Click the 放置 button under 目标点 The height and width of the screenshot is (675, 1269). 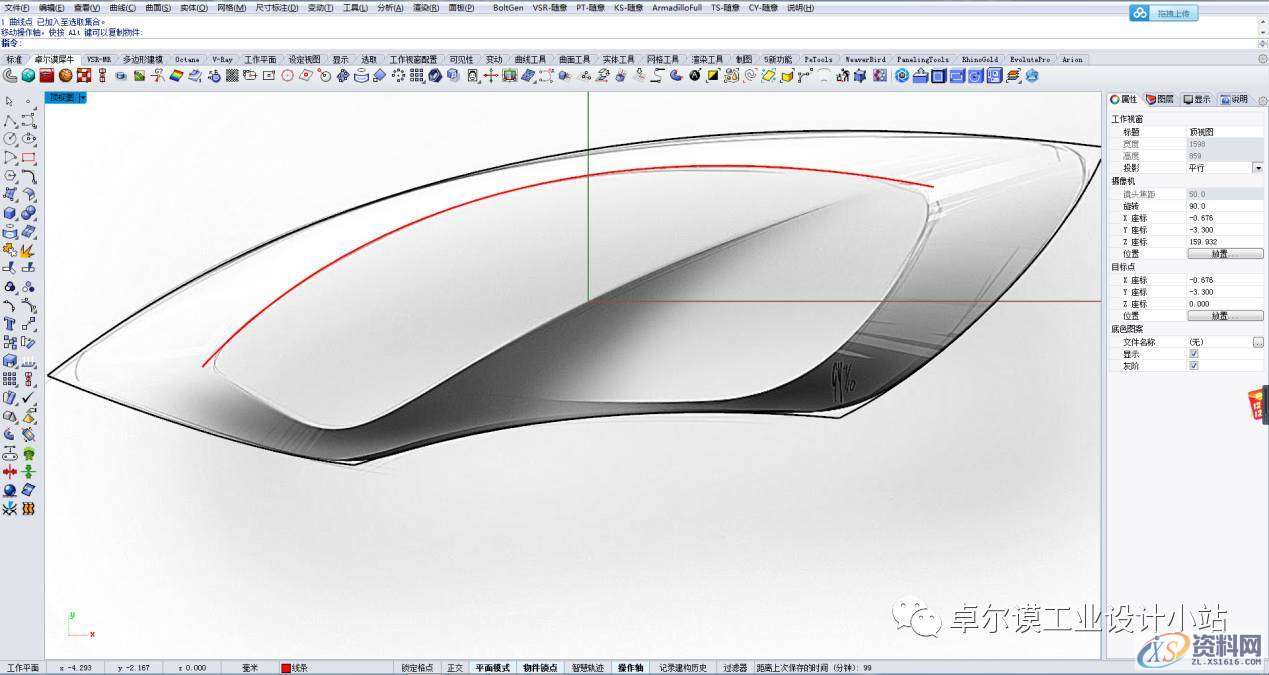1224,316
